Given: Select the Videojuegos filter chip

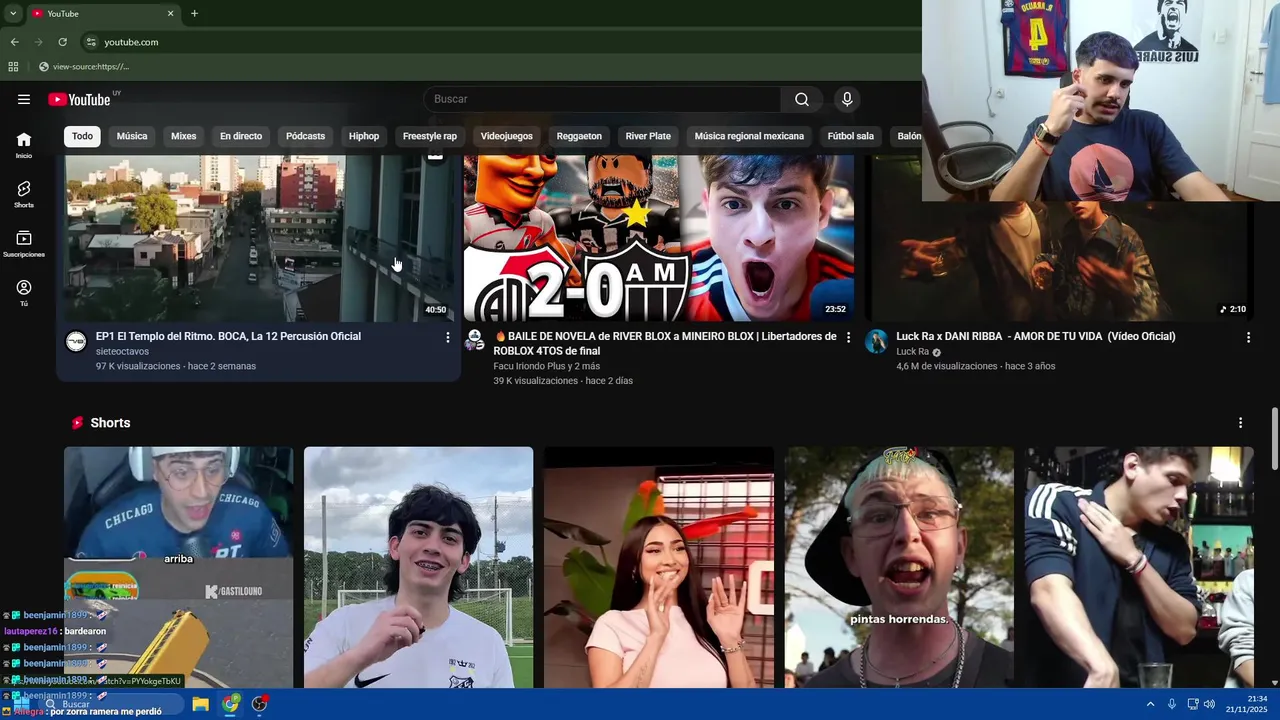Looking at the screenshot, I should click(x=507, y=136).
